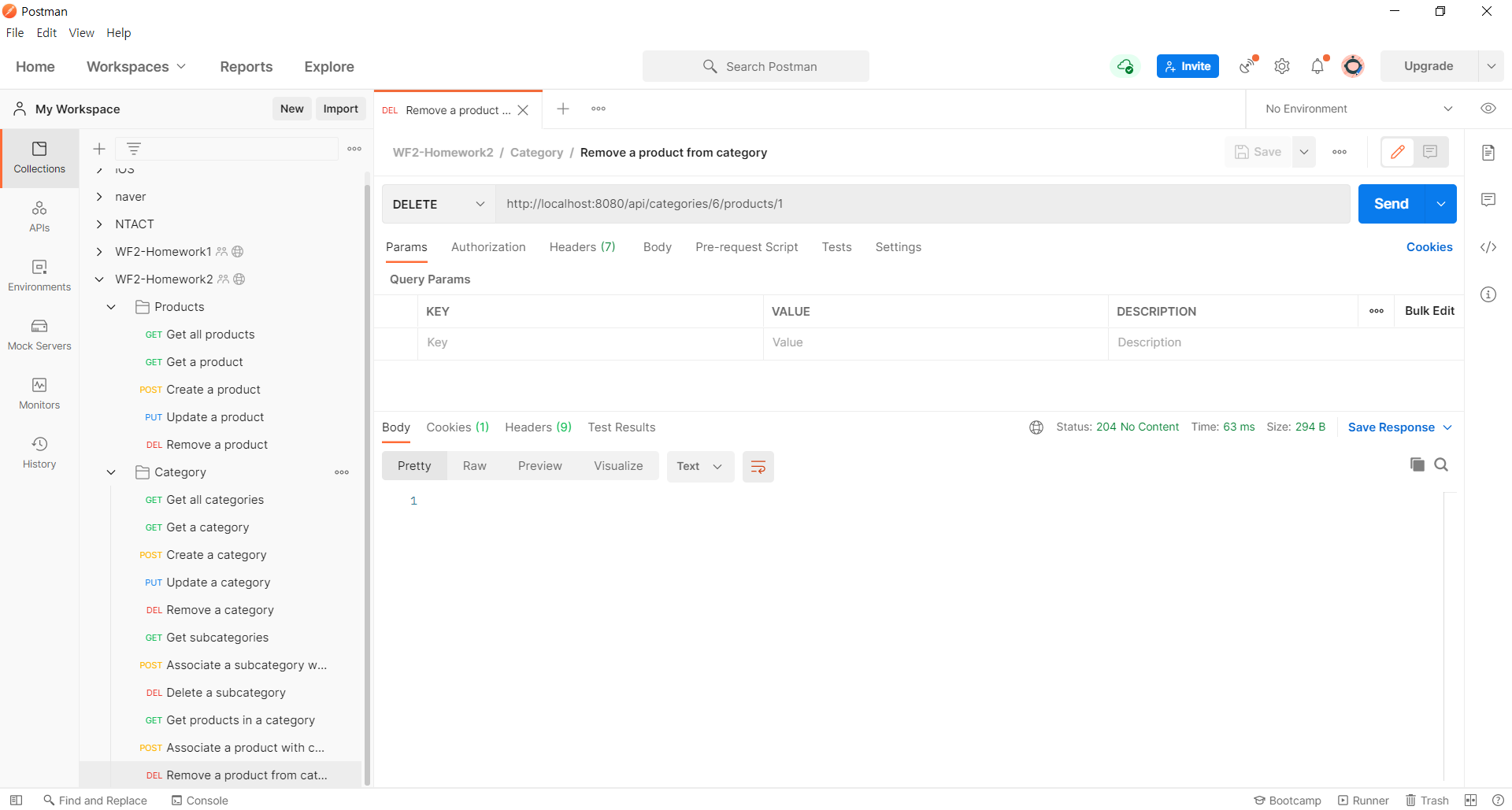Open the Environments sidebar panel
Screen dimensions: 1512x810
[x=39, y=276]
